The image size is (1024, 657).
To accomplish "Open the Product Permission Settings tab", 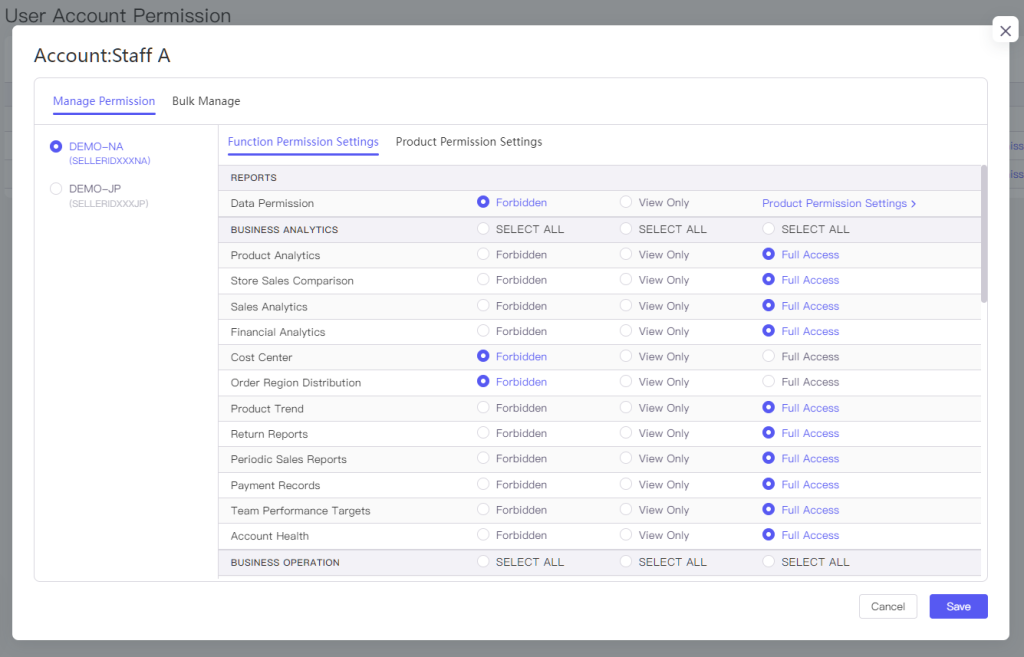I will pyautogui.click(x=469, y=142).
